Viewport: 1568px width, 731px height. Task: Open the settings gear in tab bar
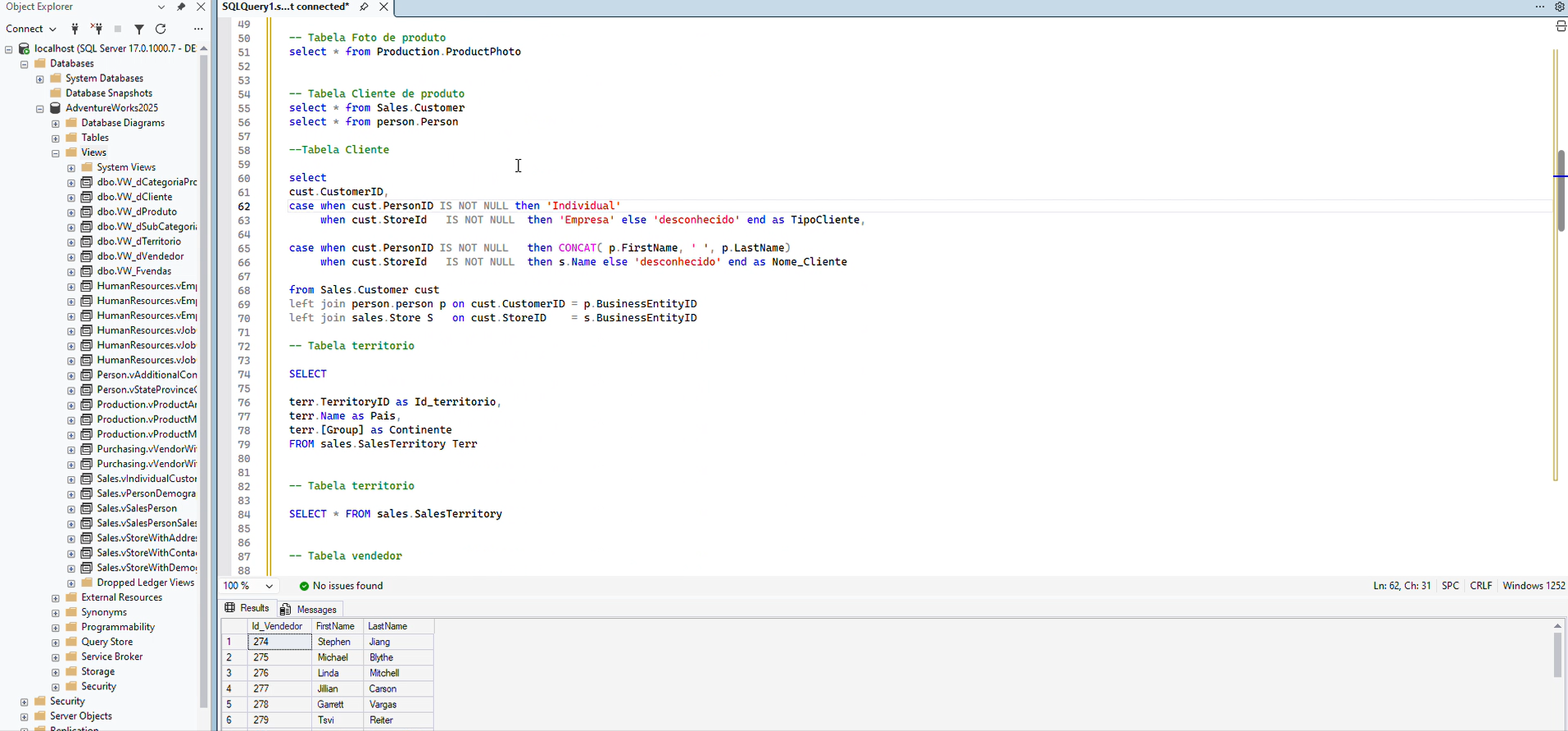1560,7
